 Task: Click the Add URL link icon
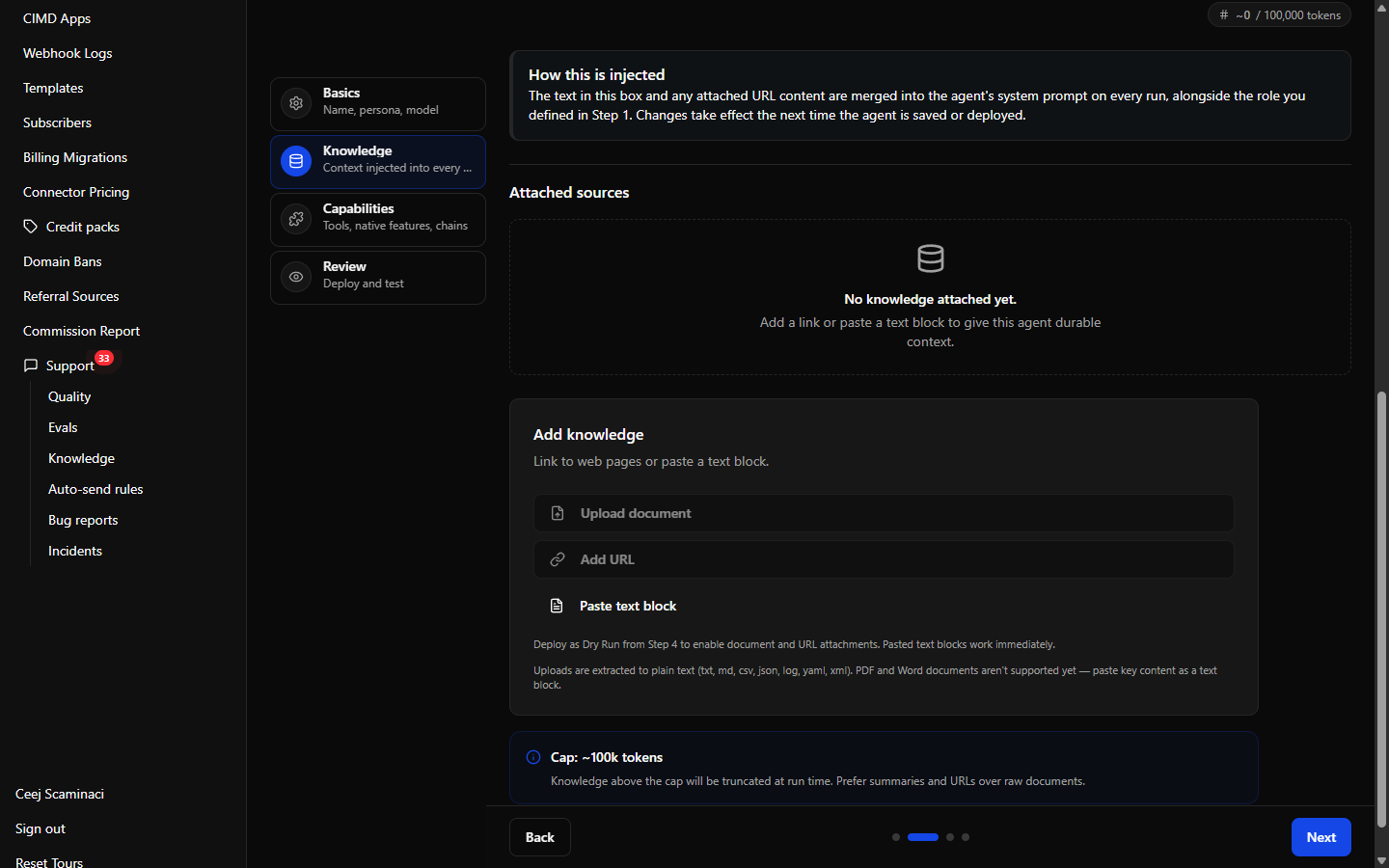click(x=558, y=559)
